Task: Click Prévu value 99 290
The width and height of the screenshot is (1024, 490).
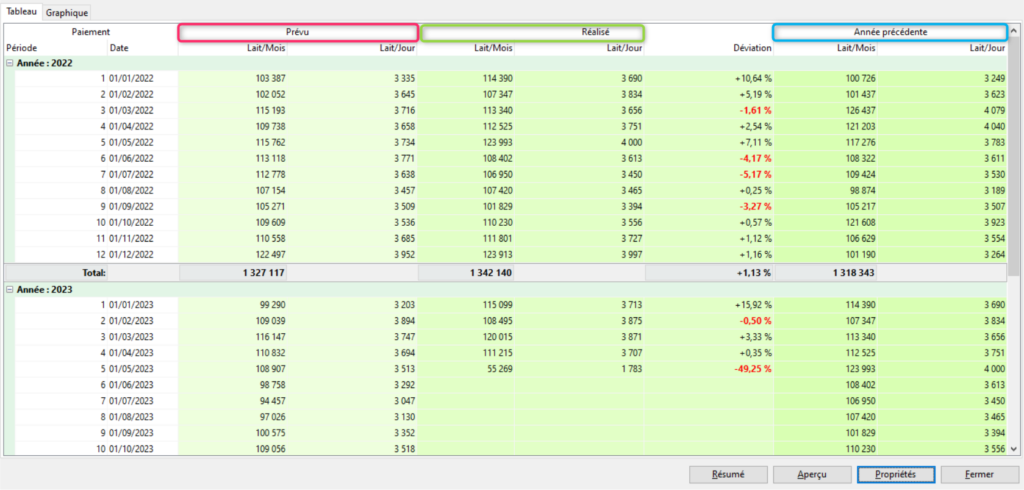Action: pyautogui.click(x=273, y=304)
